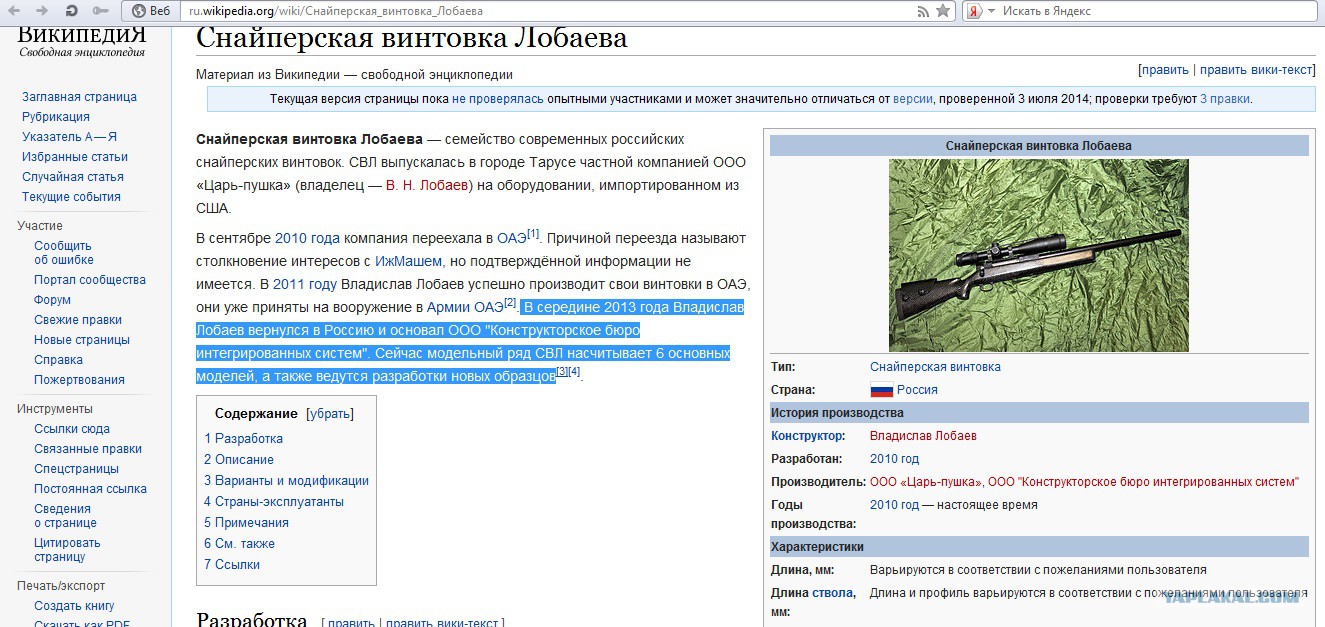1325x627 pixels.
Task: Open 'ствола' link in infobox
Action: click(832, 593)
